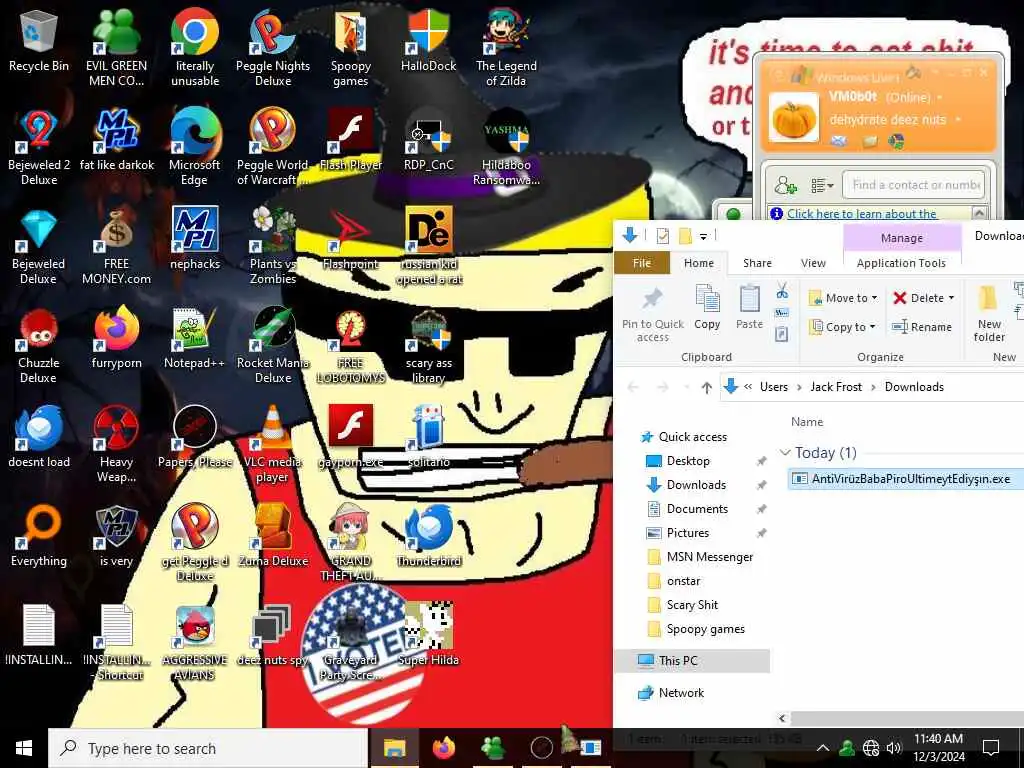
Task: Open Scary Shit folder in navigation pane
Action: pyautogui.click(x=692, y=605)
